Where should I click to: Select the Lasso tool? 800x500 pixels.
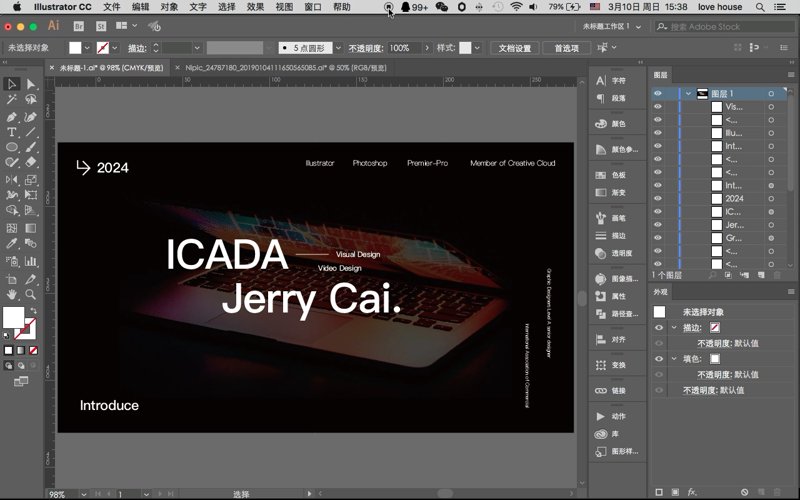[31, 99]
